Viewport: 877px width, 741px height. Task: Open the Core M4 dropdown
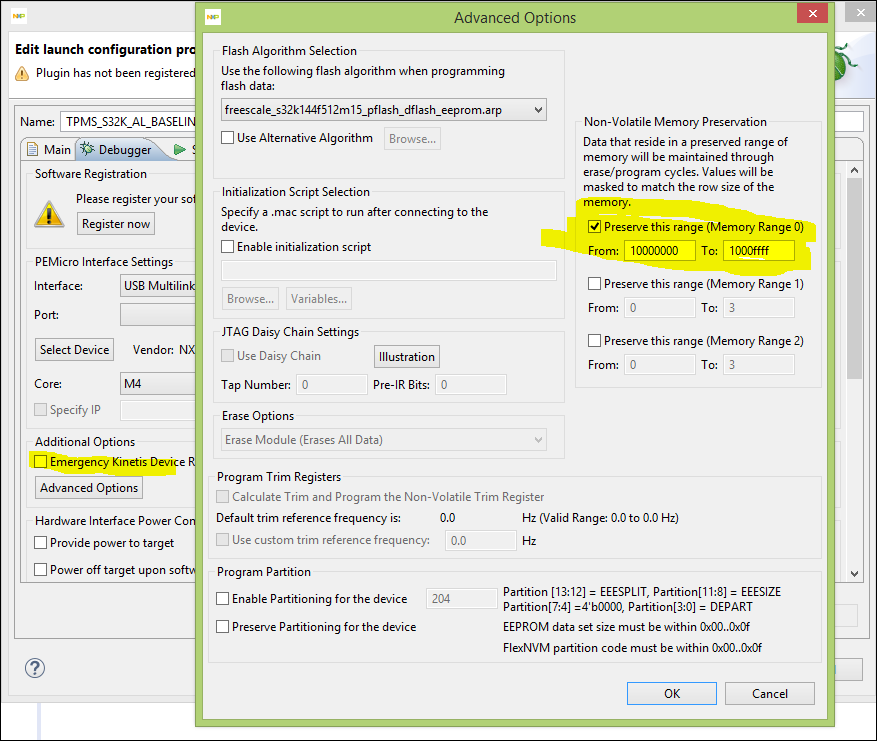(x=158, y=384)
